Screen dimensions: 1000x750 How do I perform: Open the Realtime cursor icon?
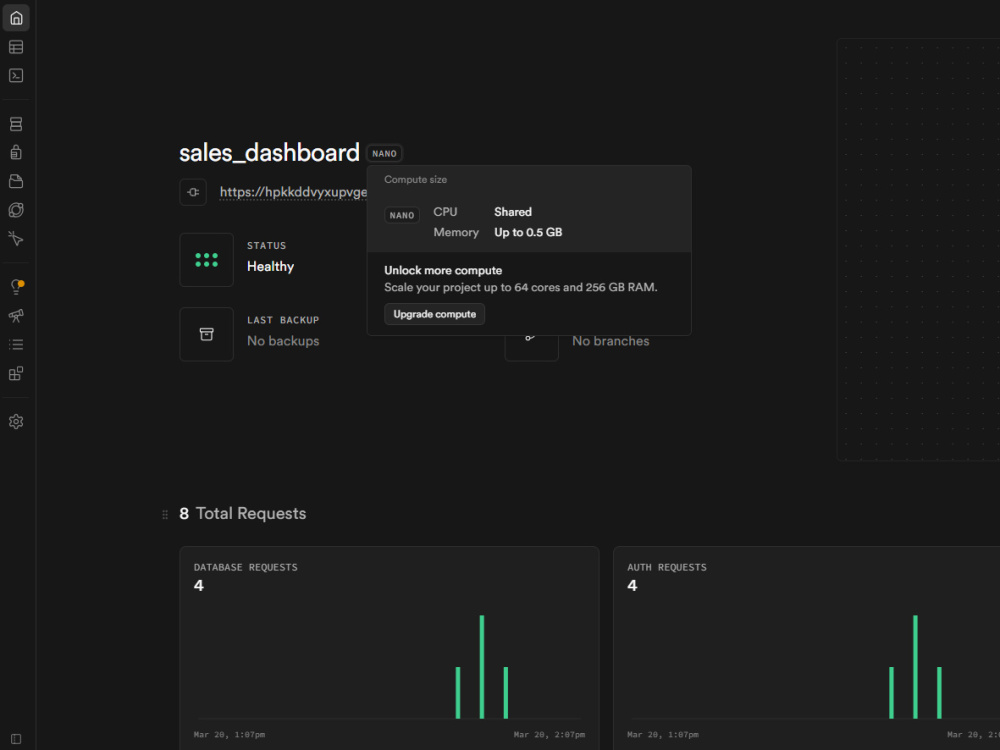pyautogui.click(x=16, y=239)
